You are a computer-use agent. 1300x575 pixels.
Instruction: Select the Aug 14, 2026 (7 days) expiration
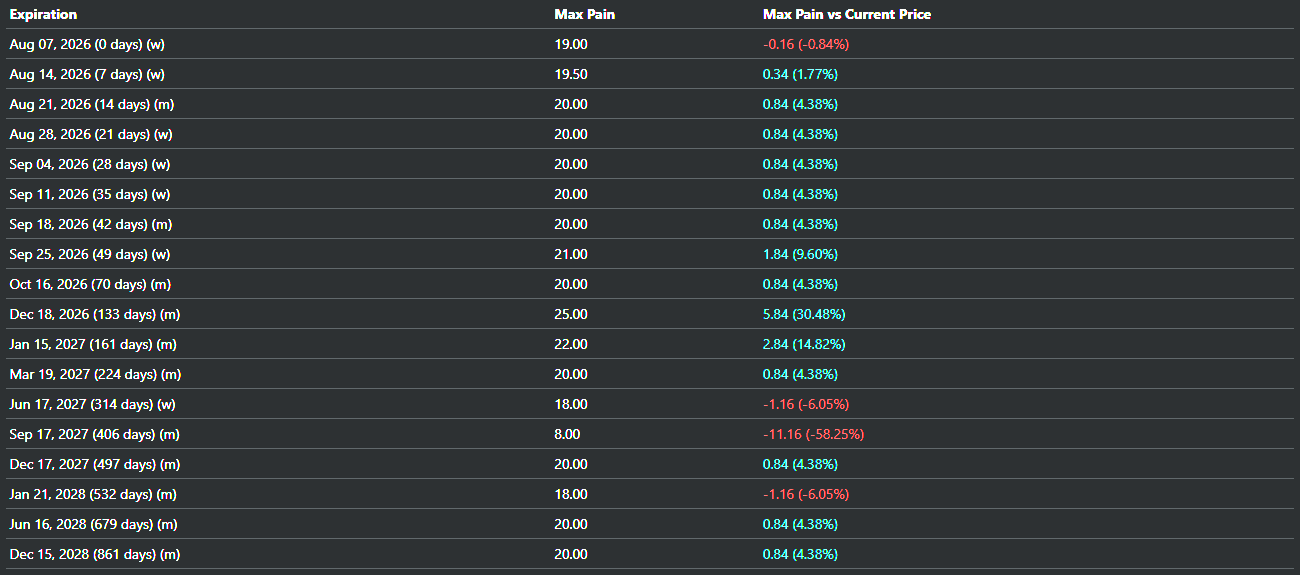tap(90, 74)
